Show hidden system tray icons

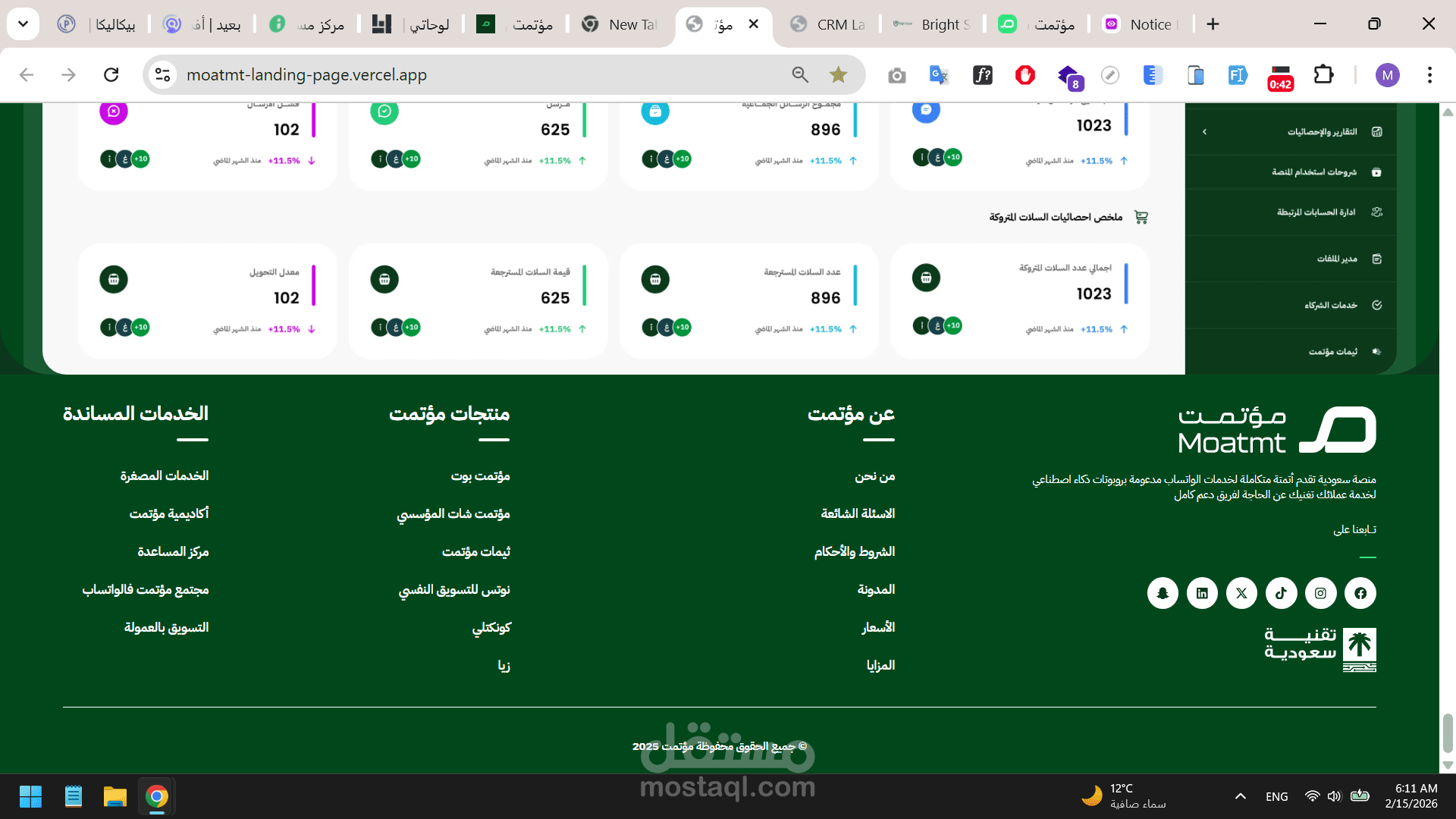point(1240,796)
